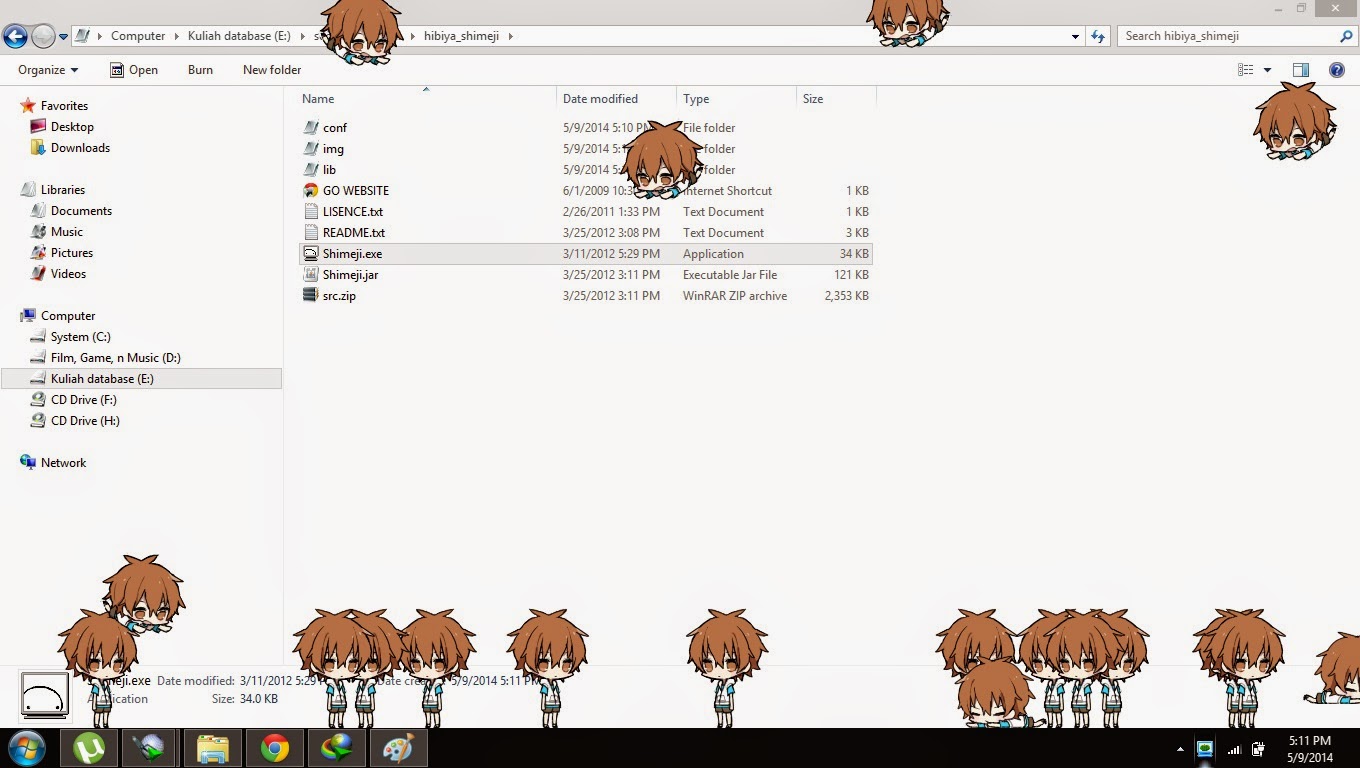Click 2,353 KB size of src.zip
The height and width of the screenshot is (768, 1360).
(846, 296)
